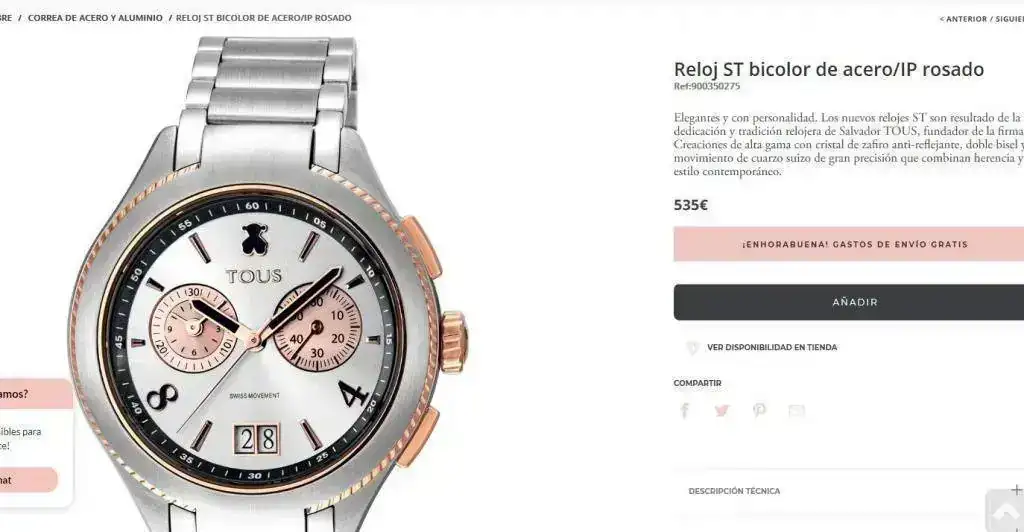Share product on Facebook icon
Viewport: 1024px width, 532px height.
pyautogui.click(x=684, y=410)
